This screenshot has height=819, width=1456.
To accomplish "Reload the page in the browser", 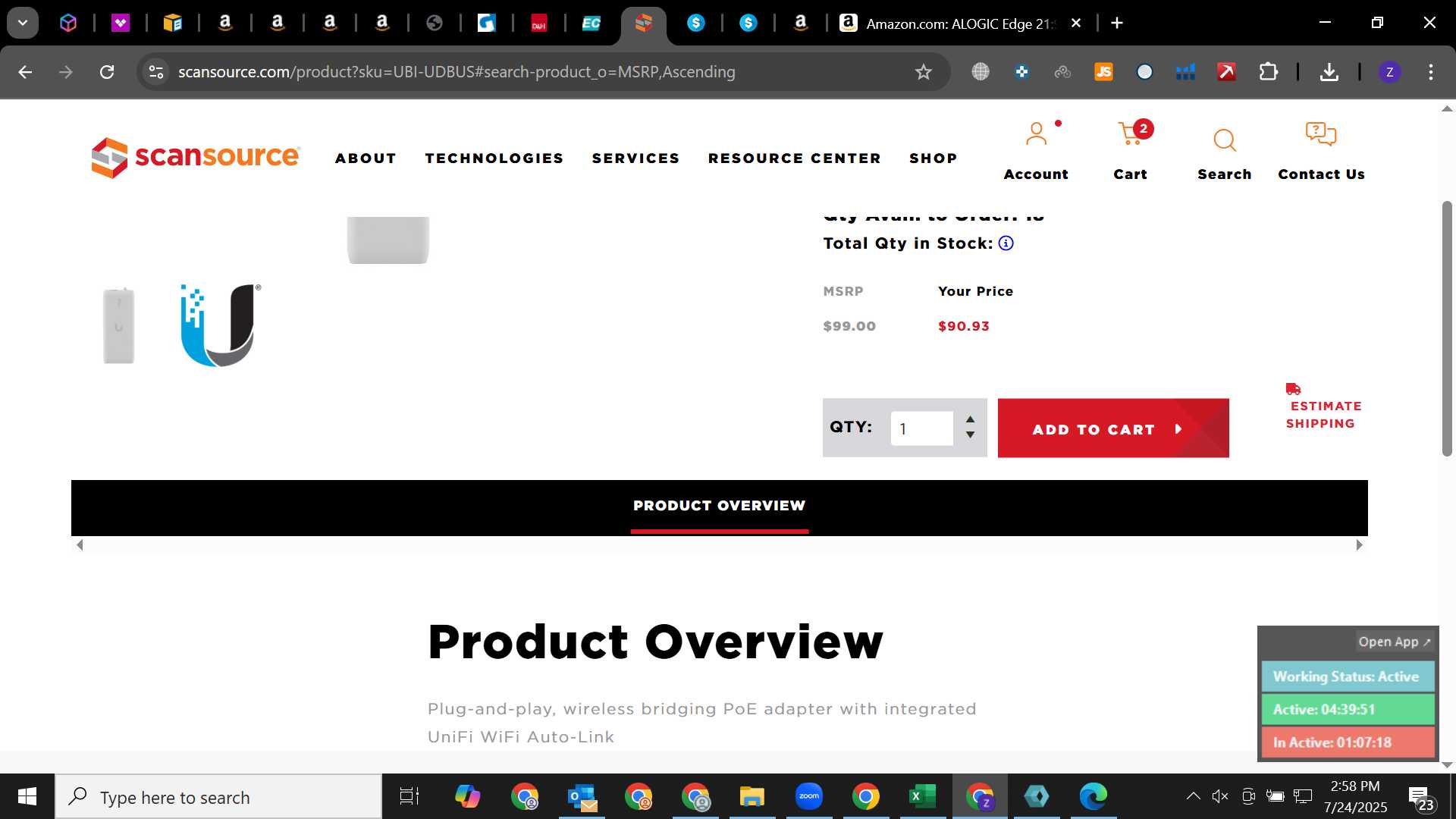I will [107, 72].
